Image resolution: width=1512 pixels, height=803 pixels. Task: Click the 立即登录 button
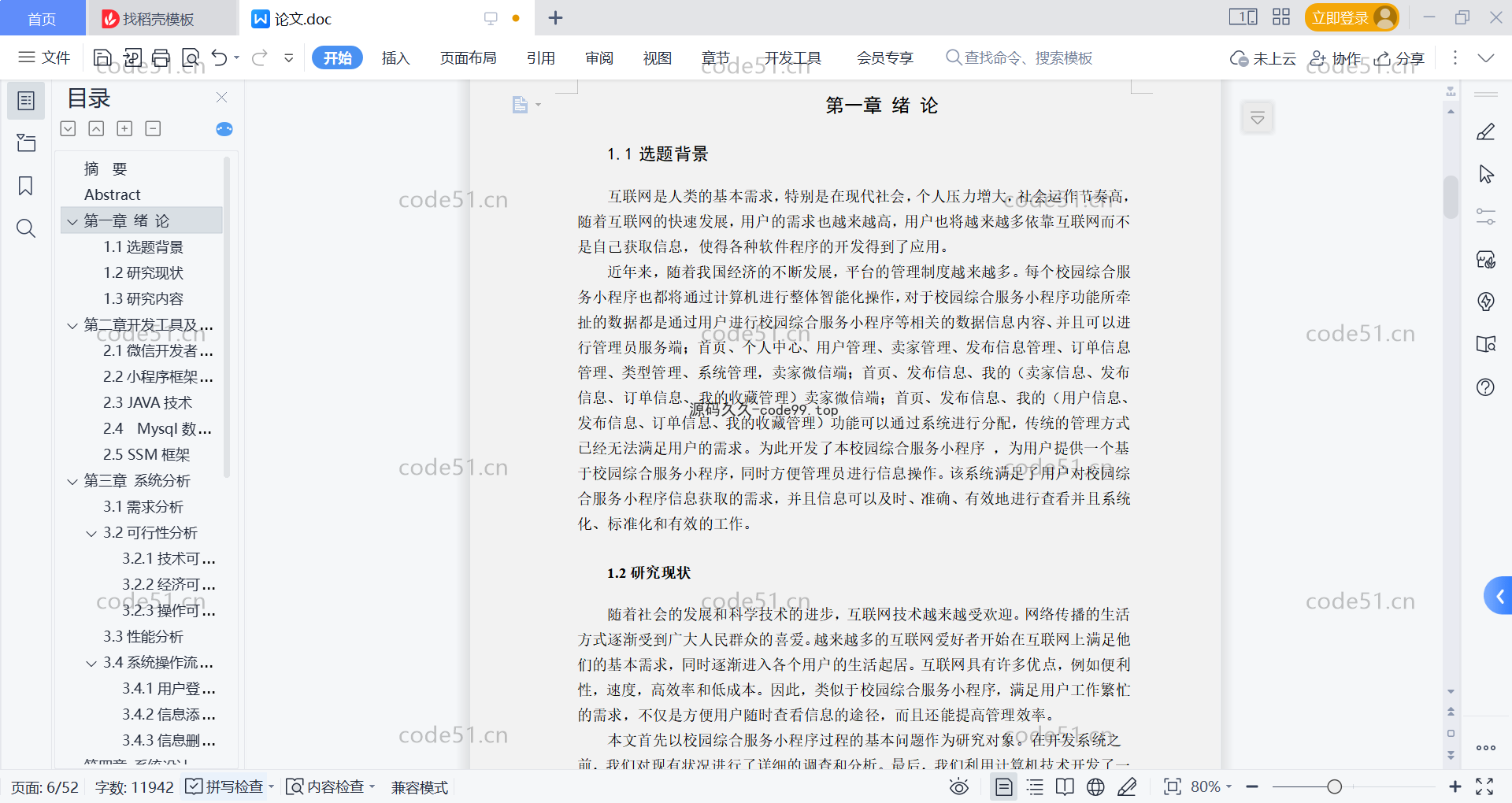tap(1351, 17)
